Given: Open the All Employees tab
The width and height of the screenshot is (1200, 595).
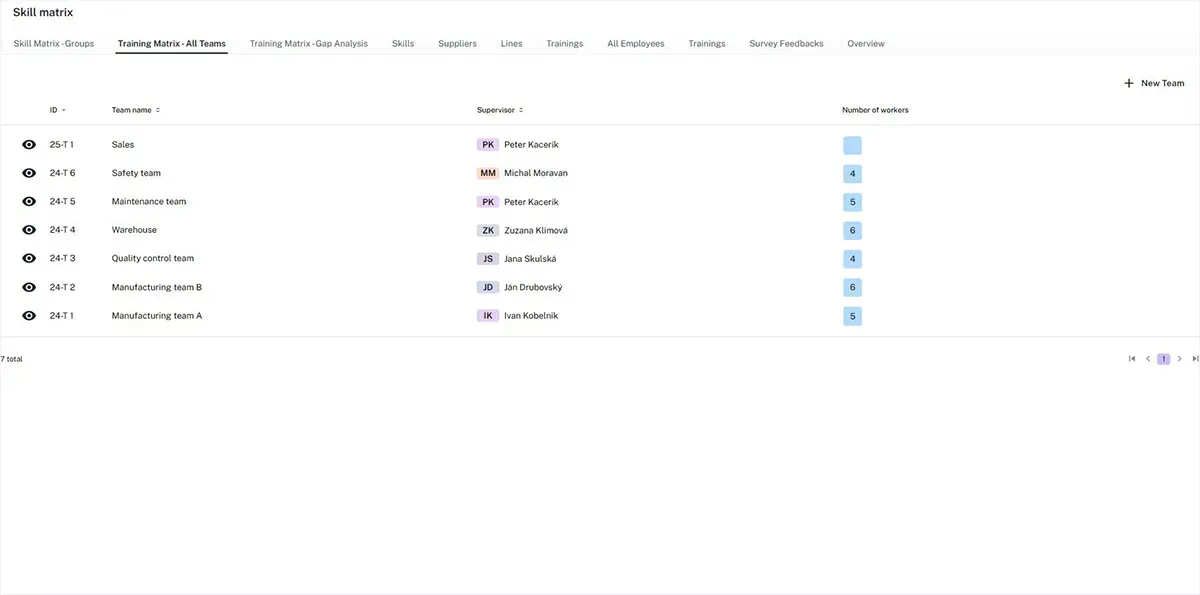Looking at the screenshot, I should (636, 44).
